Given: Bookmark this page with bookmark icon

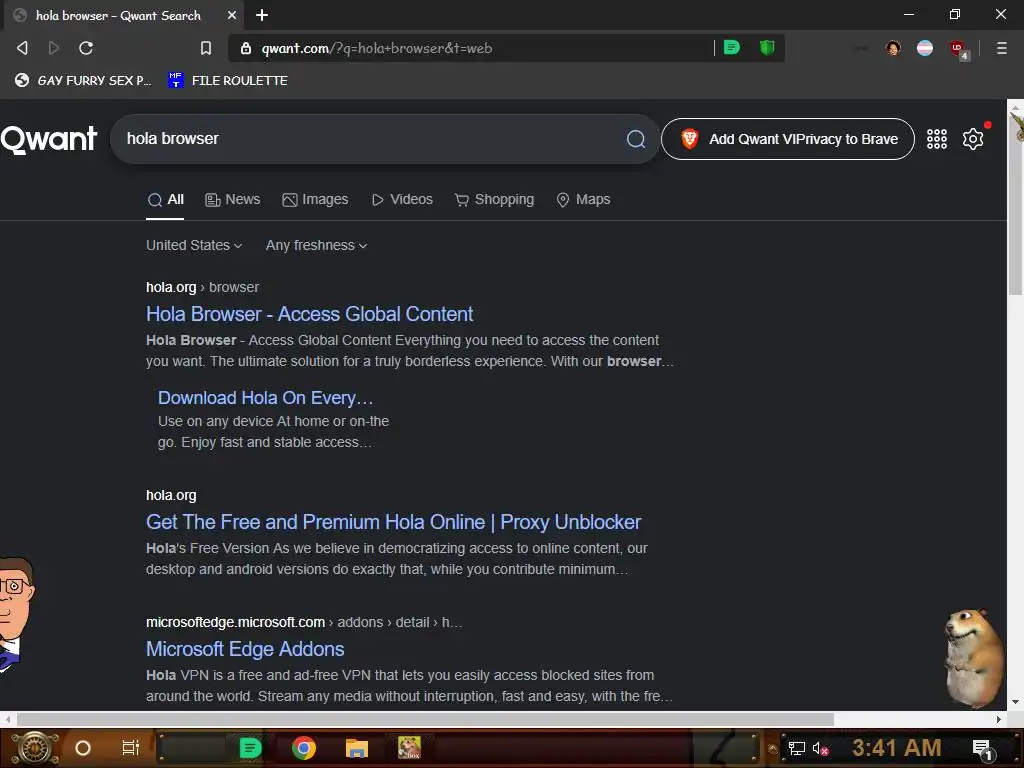Looking at the screenshot, I should tap(206, 48).
